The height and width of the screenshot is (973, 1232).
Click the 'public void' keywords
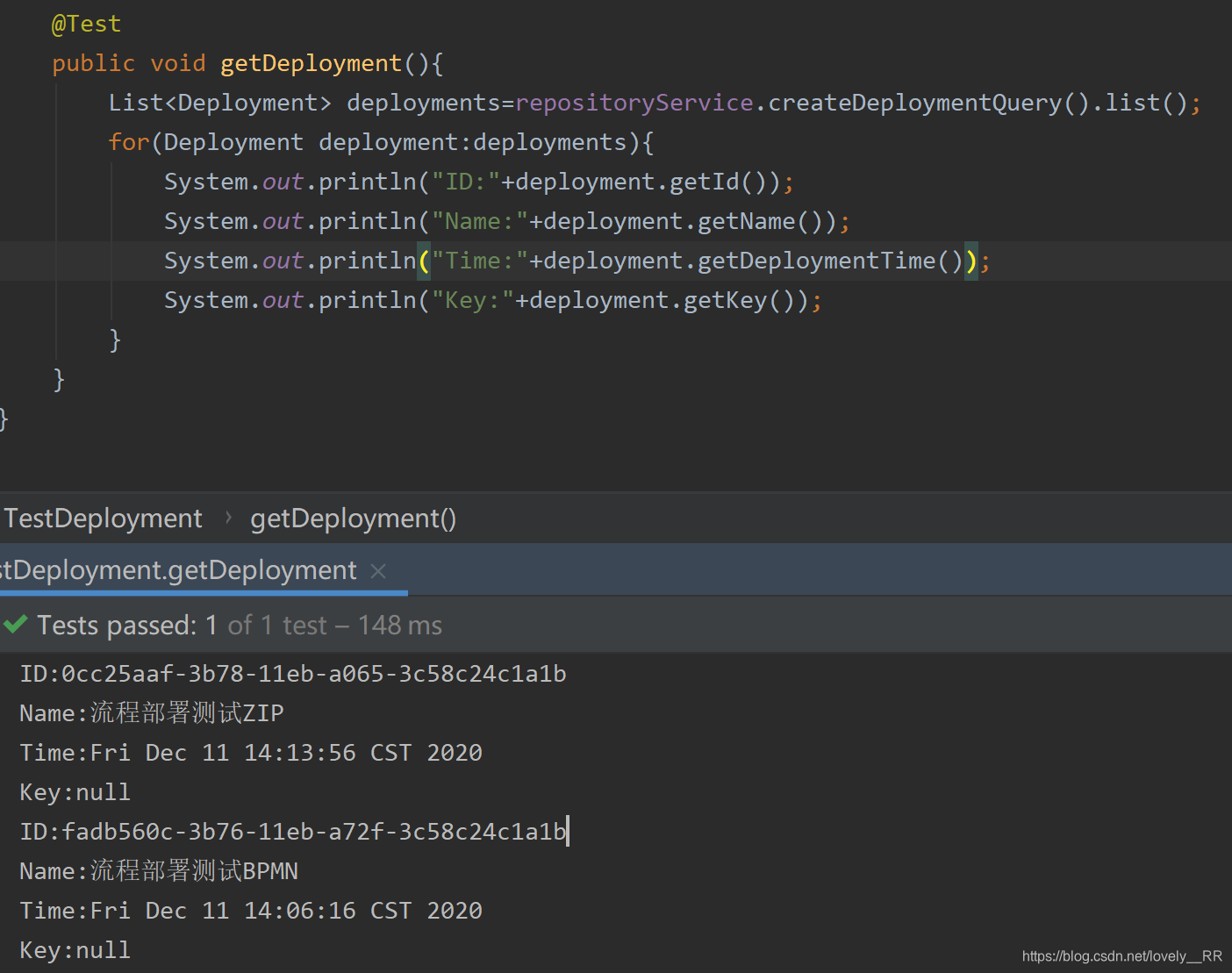[129, 63]
